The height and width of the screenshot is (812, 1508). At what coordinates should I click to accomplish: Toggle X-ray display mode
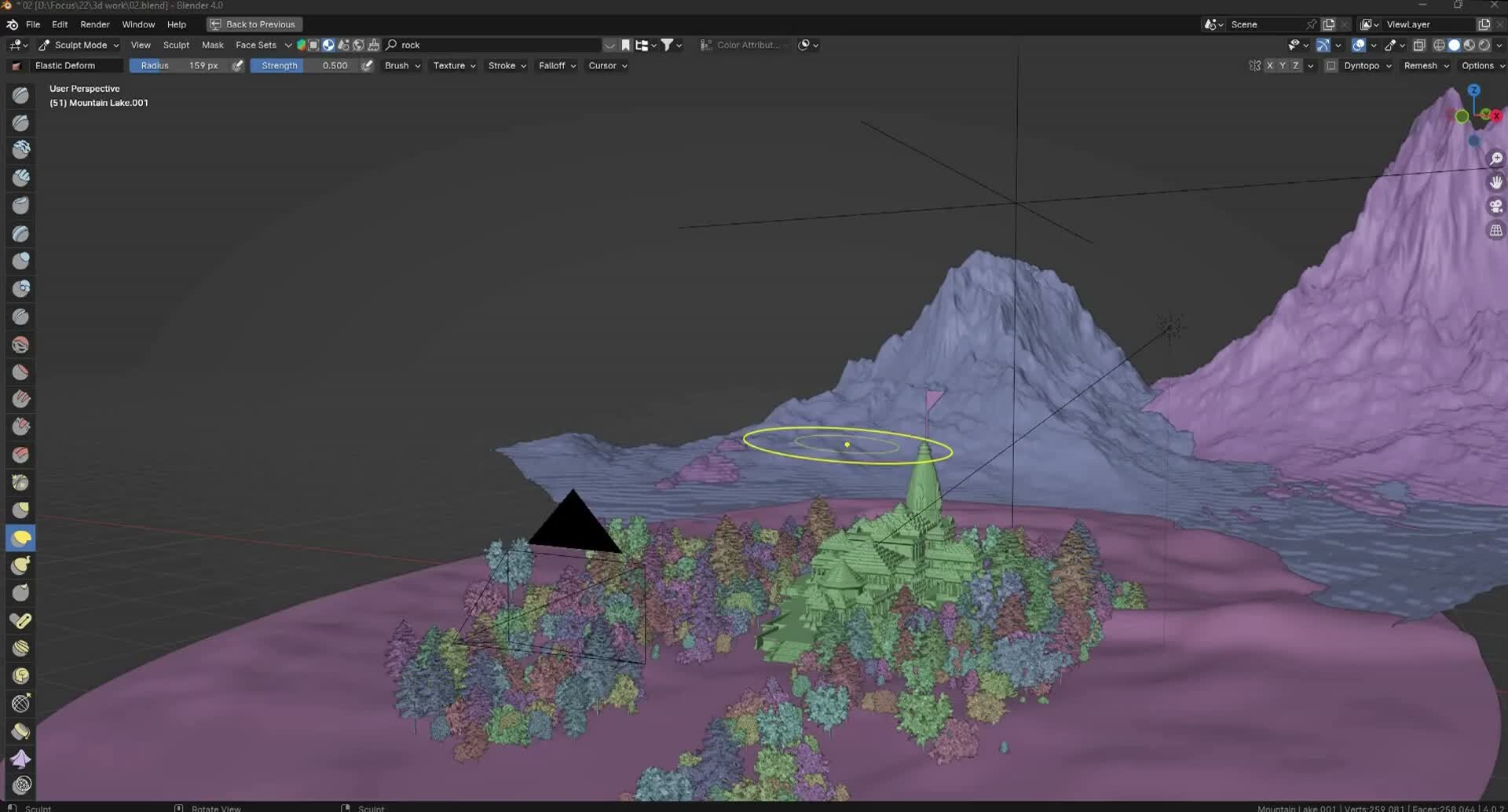pos(1418,46)
